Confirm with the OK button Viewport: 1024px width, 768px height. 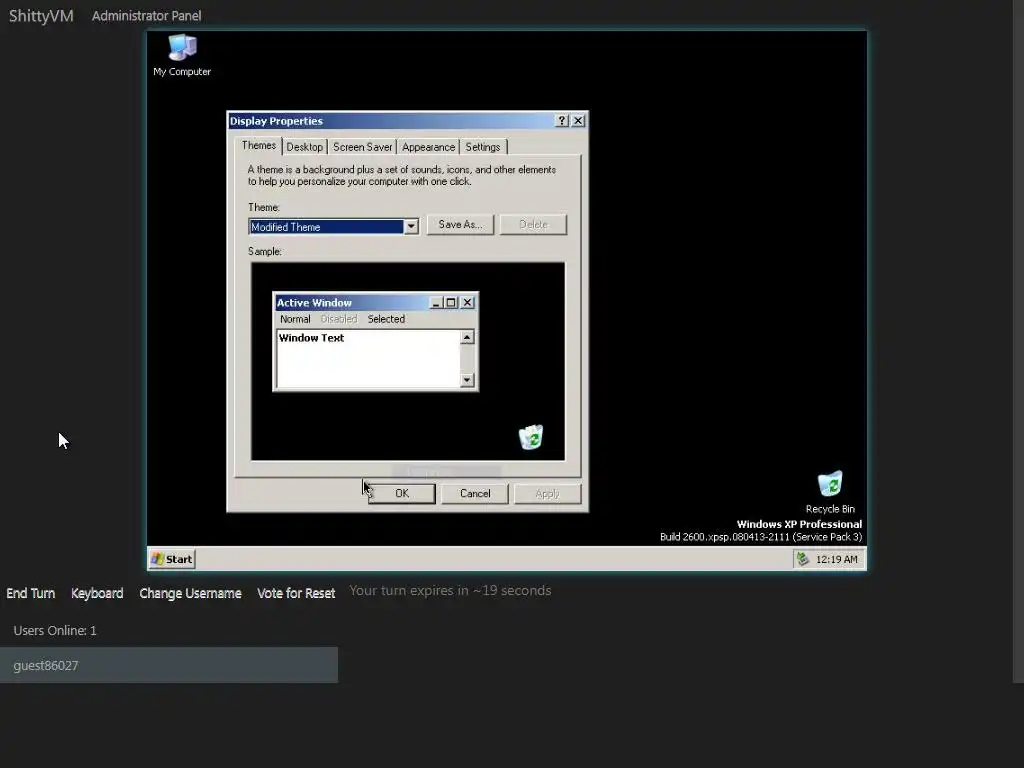pos(402,494)
